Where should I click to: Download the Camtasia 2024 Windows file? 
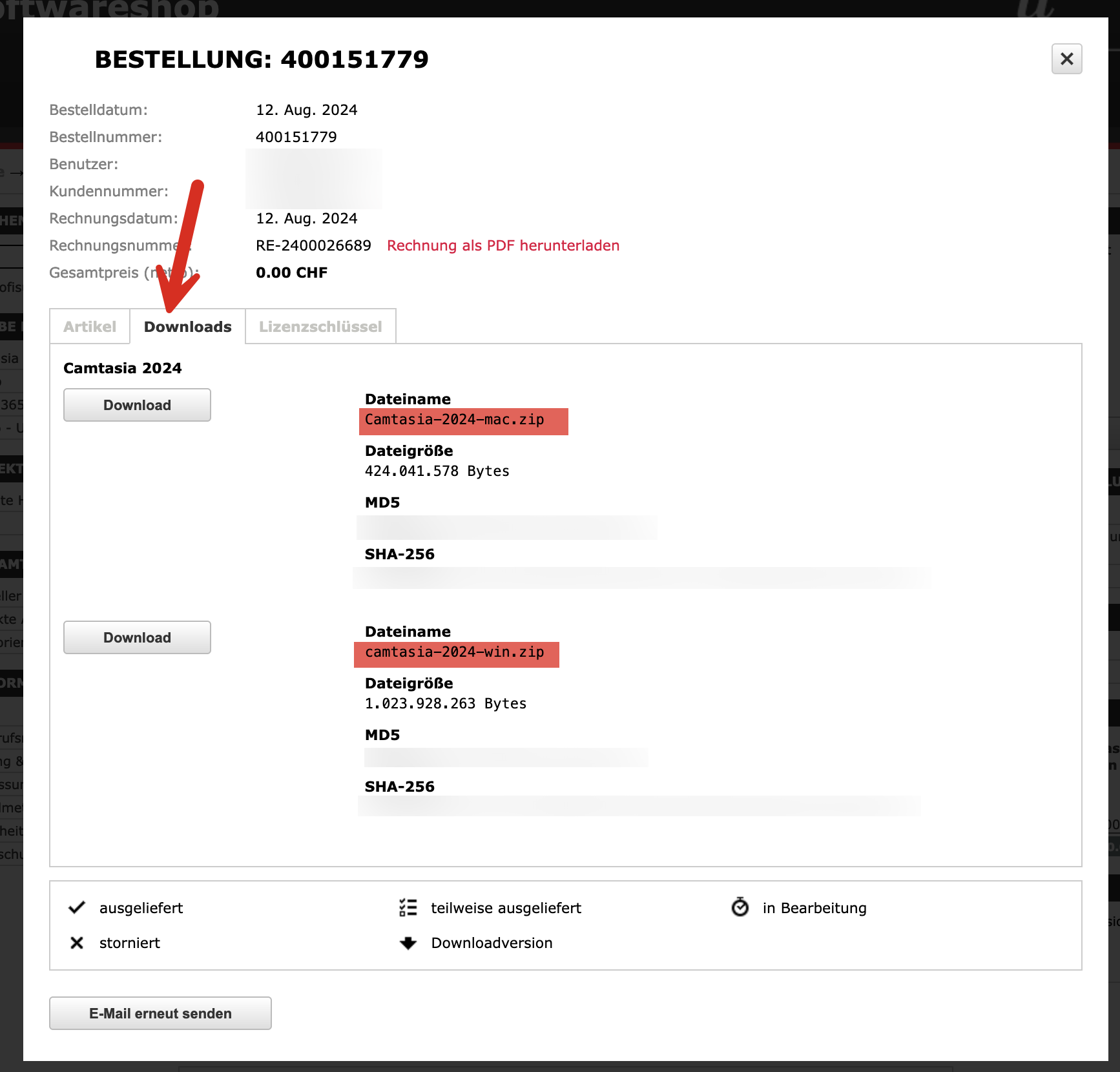(137, 637)
